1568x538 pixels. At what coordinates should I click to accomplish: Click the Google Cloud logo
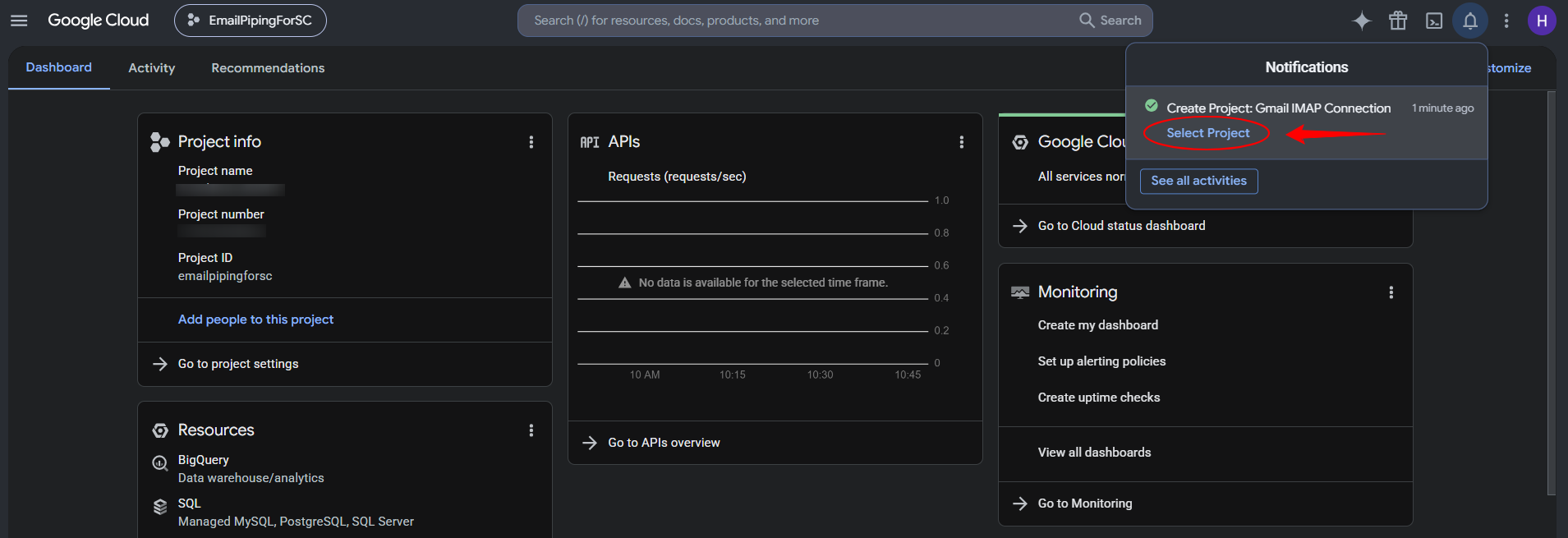99,21
